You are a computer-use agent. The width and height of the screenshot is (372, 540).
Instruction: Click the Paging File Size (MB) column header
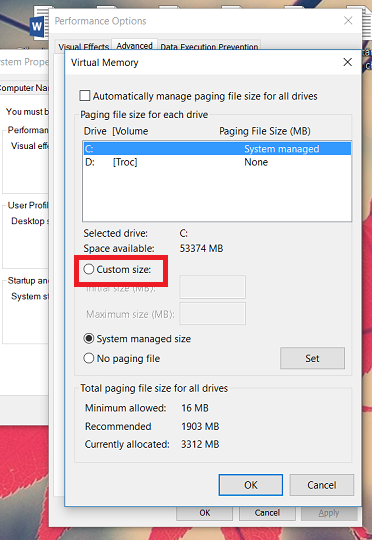265,131
